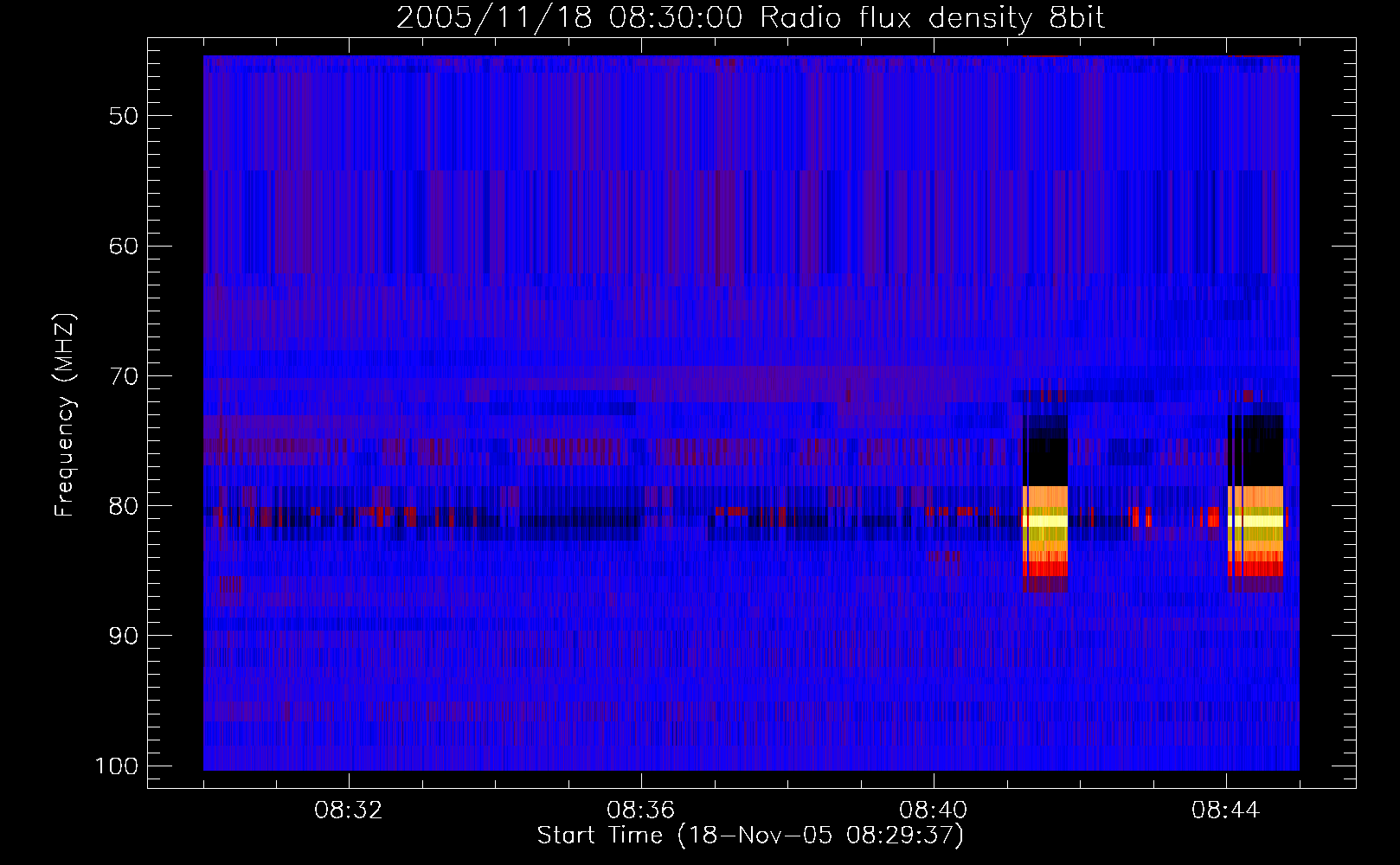Click the 08:44 time tick label
The image size is (1400, 865).
click(1226, 811)
